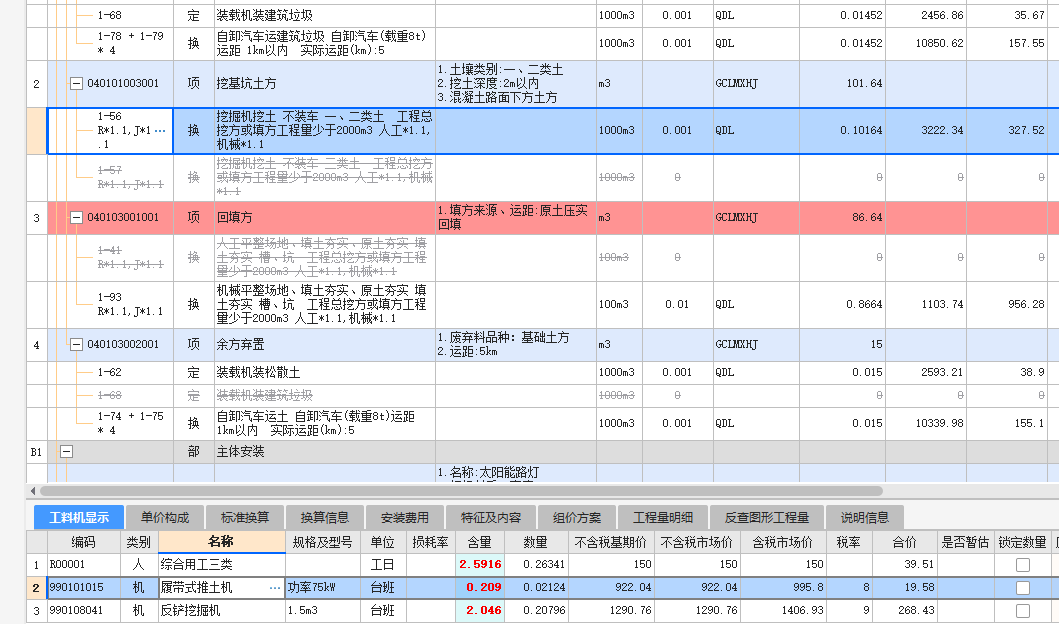
Task: Select quantity cell 86.64
Action: 842,217
